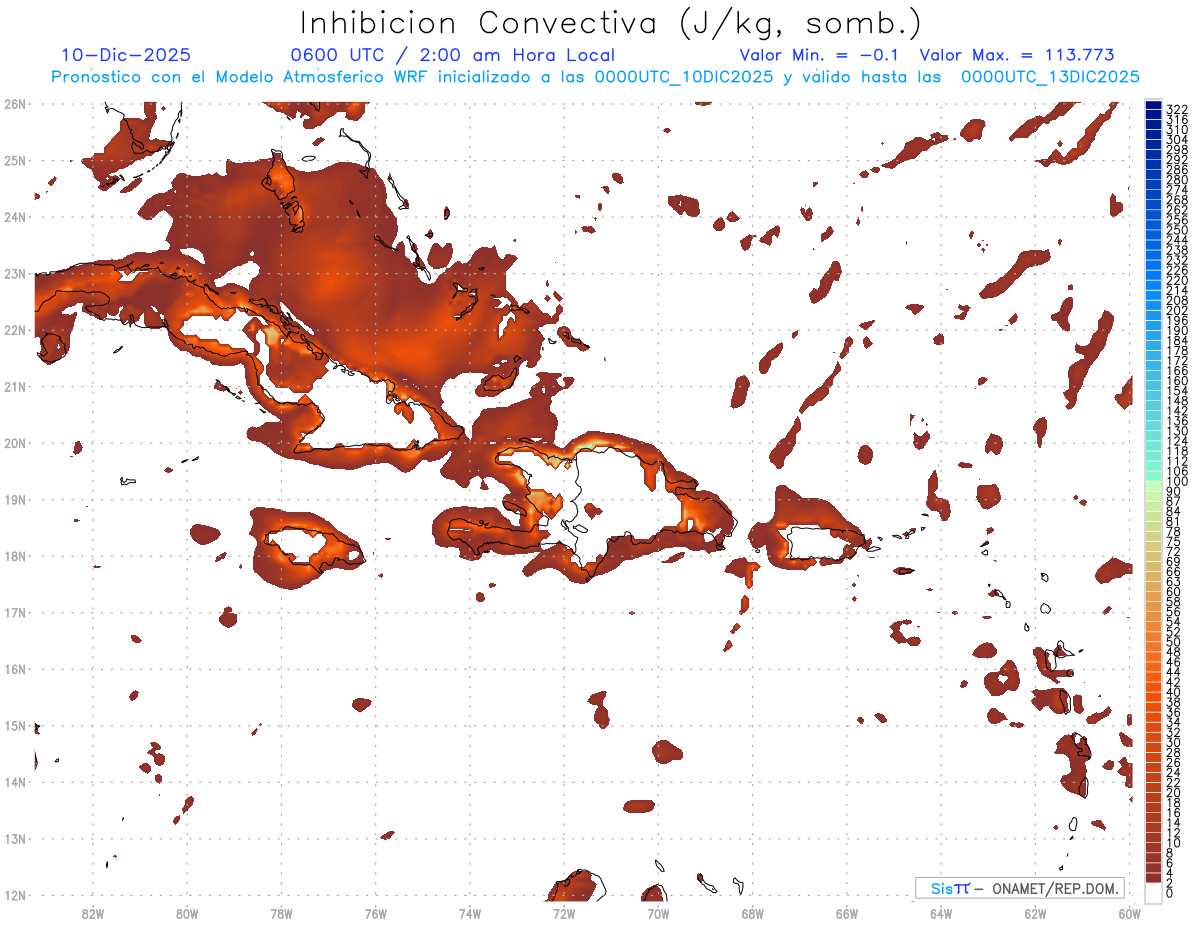Screen dimensions: 1200x927
Task: Click the '322' color scale value
Action: (x=1177, y=109)
